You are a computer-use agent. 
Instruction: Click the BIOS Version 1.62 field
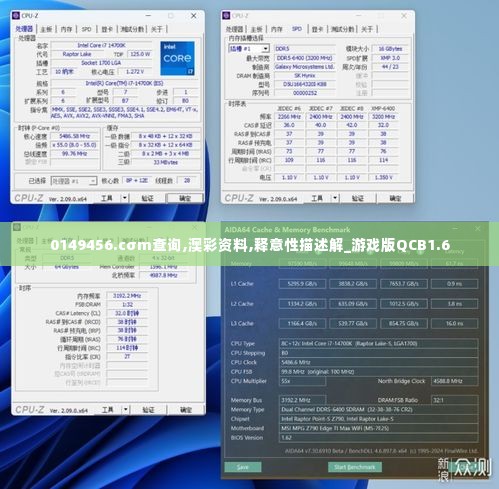pos(379,438)
